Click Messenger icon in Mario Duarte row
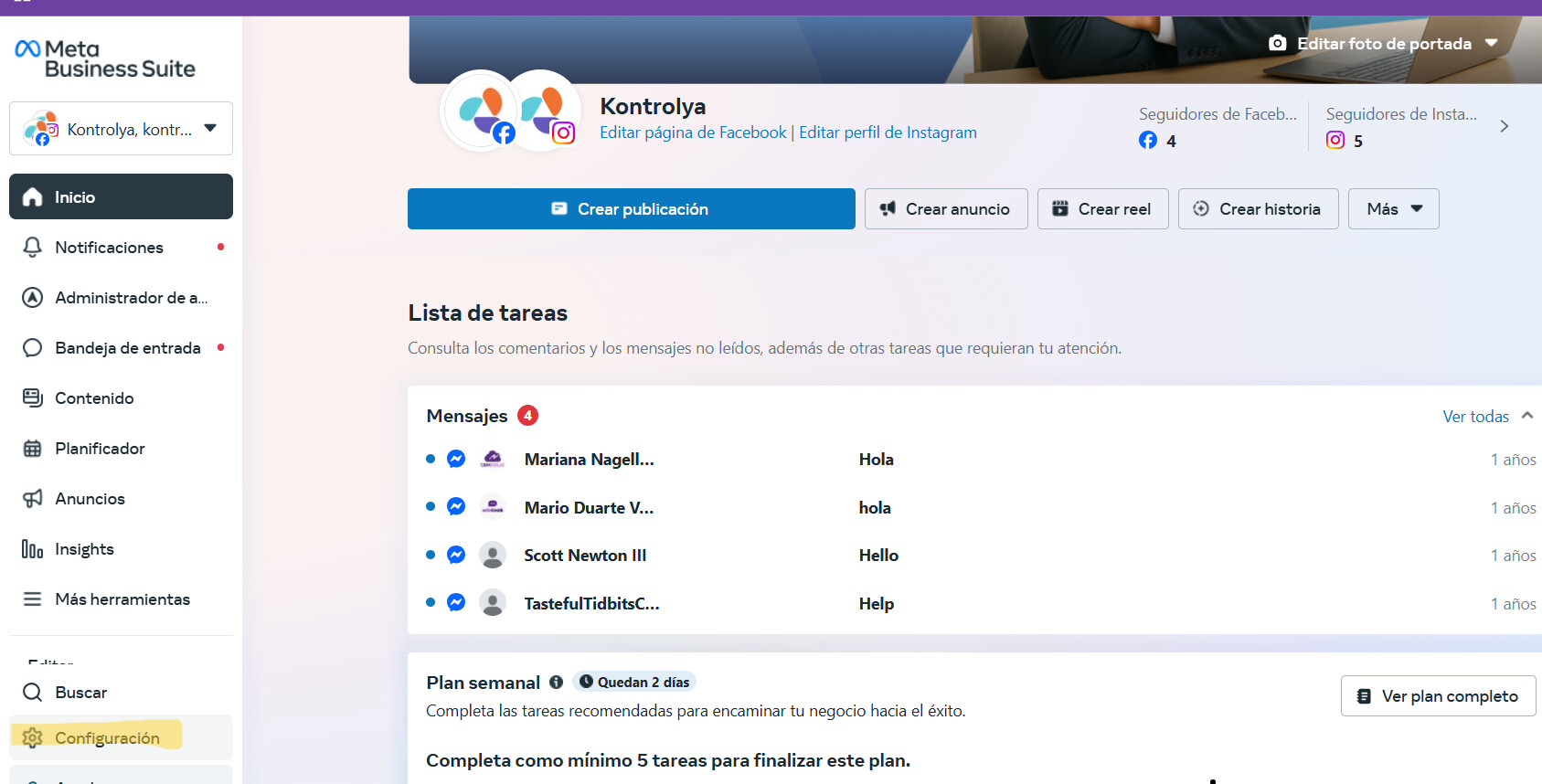This screenshot has height=784, width=1542. [x=456, y=506]
